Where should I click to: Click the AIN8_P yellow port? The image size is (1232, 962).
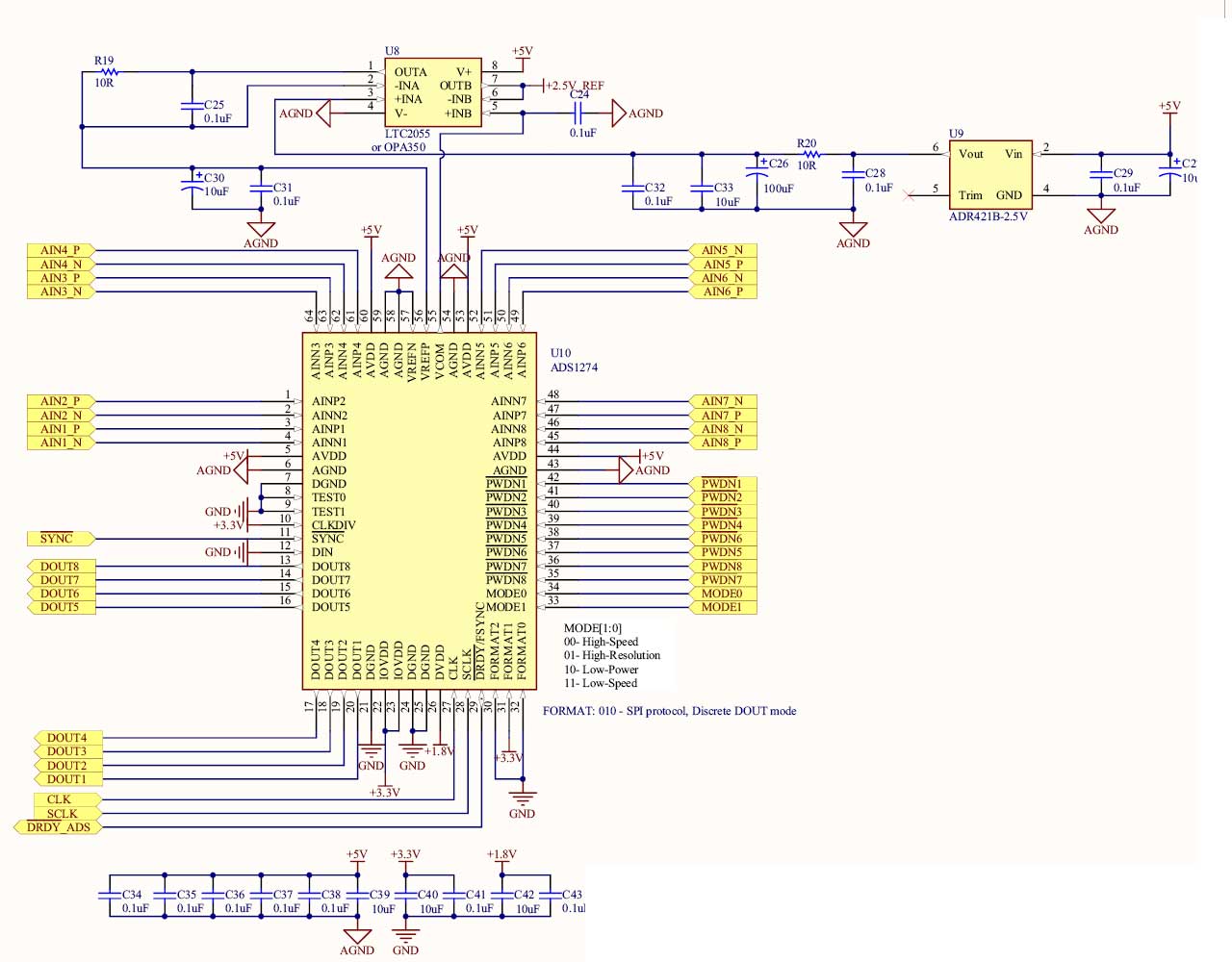[x=723, y=443]
